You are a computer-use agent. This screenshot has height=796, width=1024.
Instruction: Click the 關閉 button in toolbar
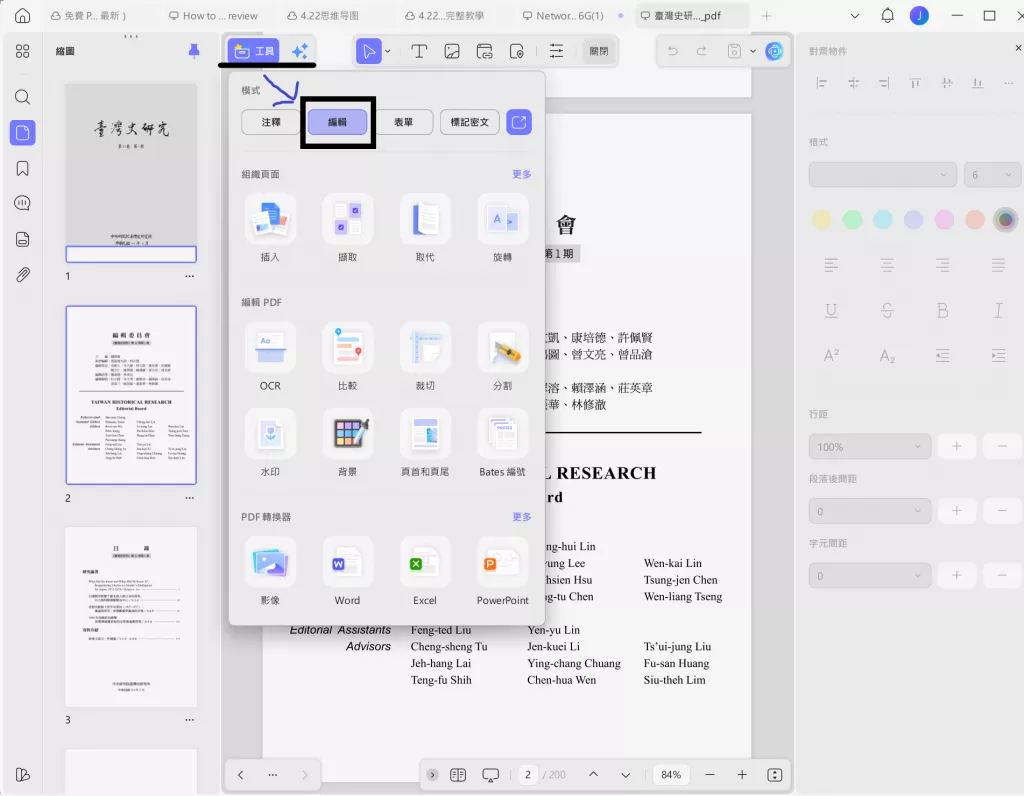(599, 51)
